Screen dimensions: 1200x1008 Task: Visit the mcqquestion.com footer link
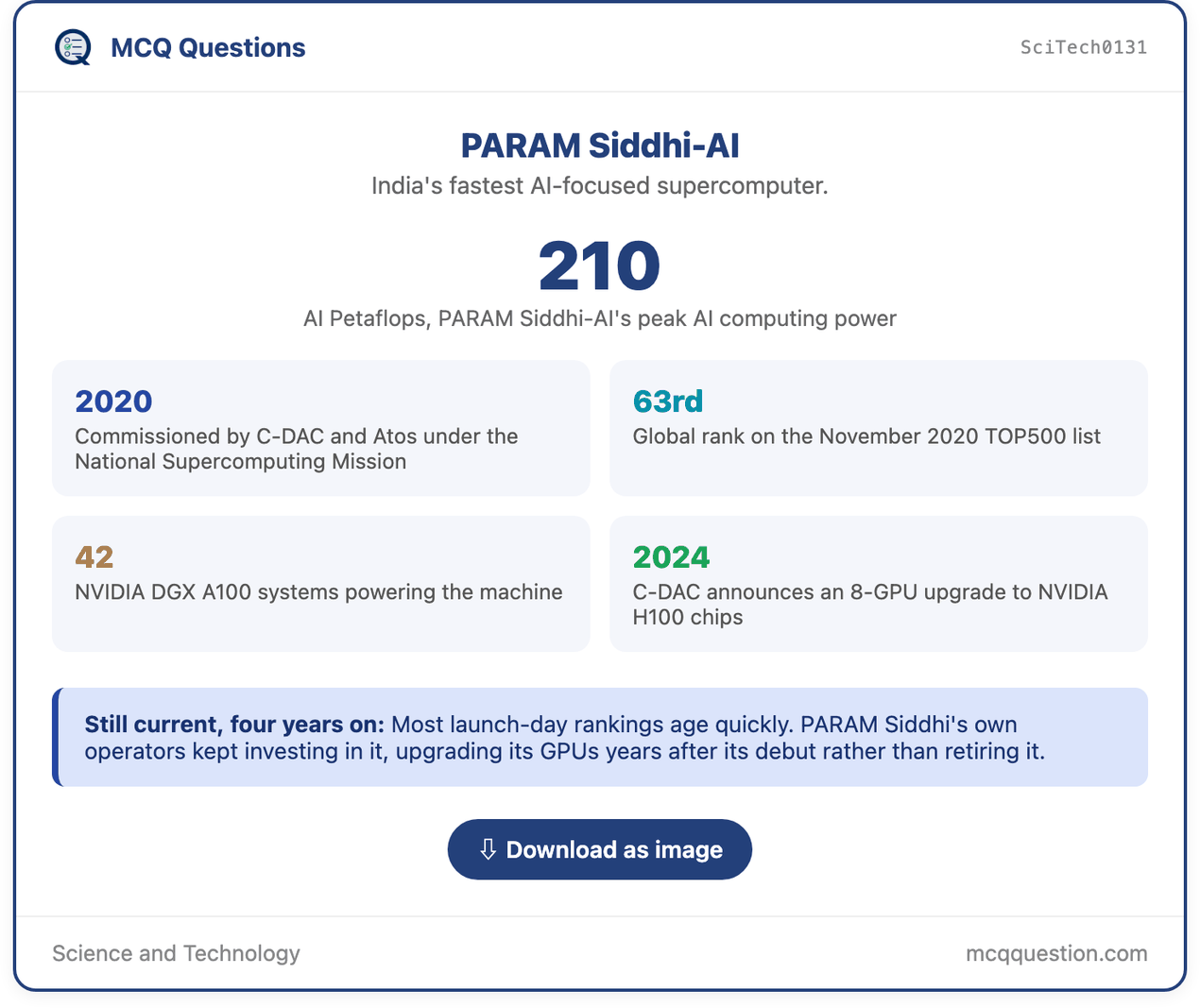coord(1056,953)
